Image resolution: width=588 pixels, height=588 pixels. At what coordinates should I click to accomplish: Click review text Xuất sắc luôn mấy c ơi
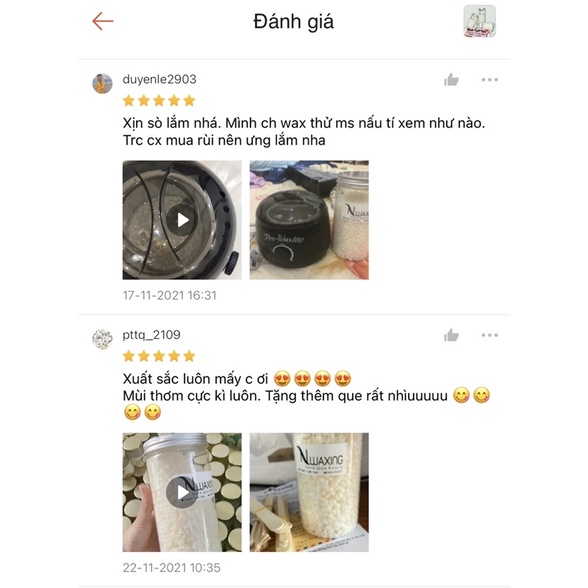click(195, 379)
